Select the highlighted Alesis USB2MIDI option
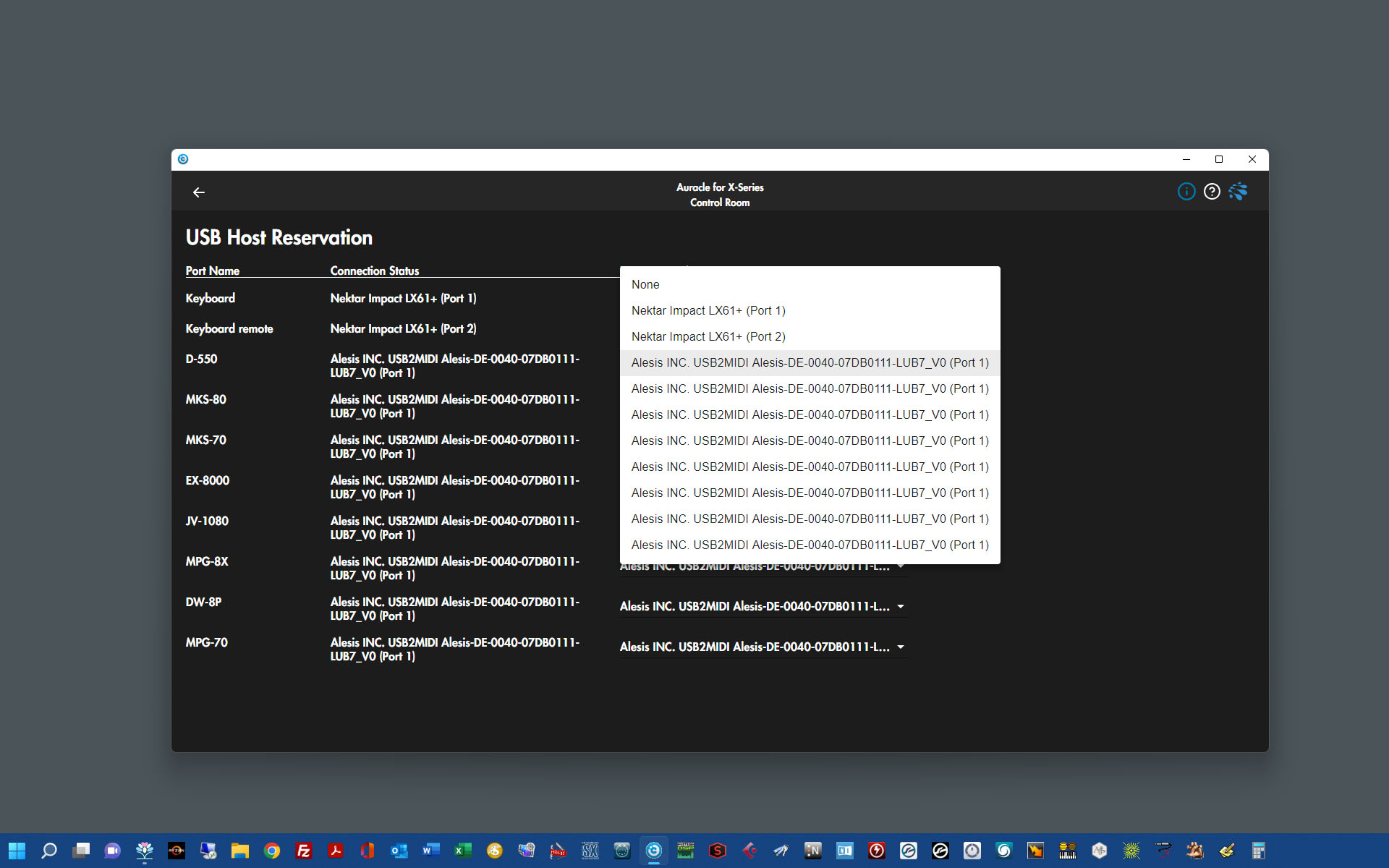Image resolution: width=1389 pixels, height=868 pixels. (810, 363)
